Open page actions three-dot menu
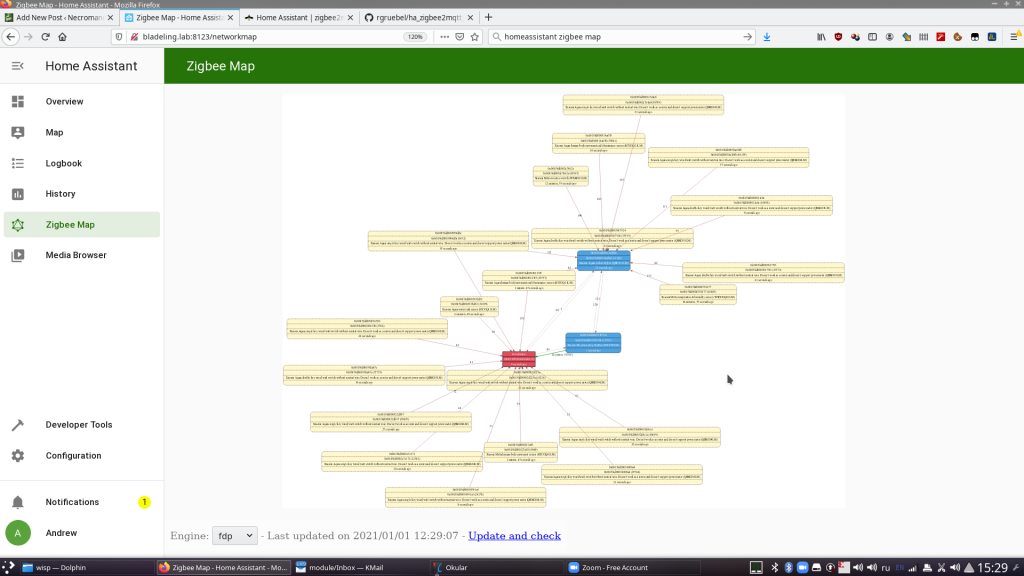The image size is (1024, 576). coord(445,37)
